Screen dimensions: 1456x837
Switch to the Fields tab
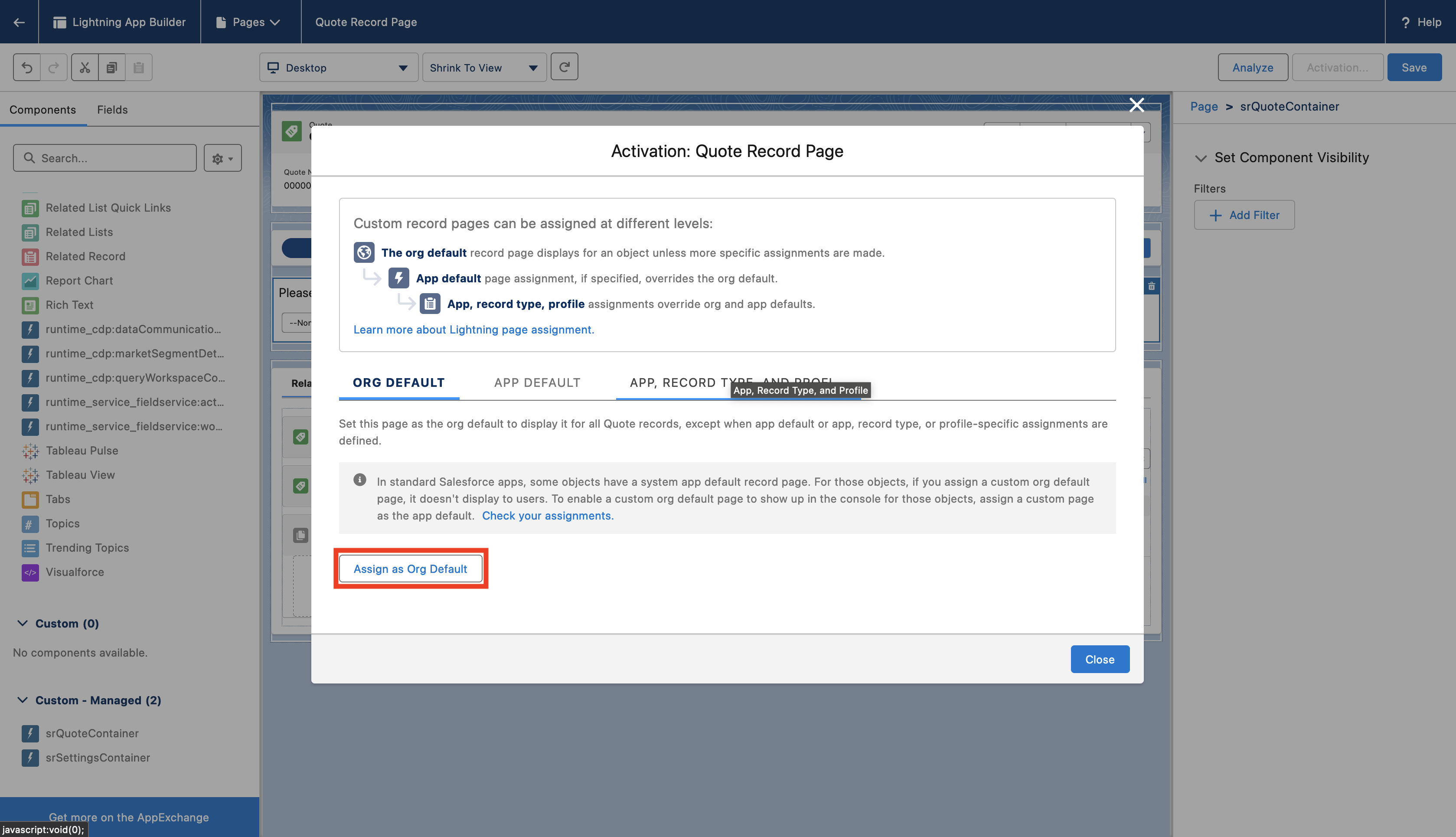pyautogui.click(x=112, y=109)
